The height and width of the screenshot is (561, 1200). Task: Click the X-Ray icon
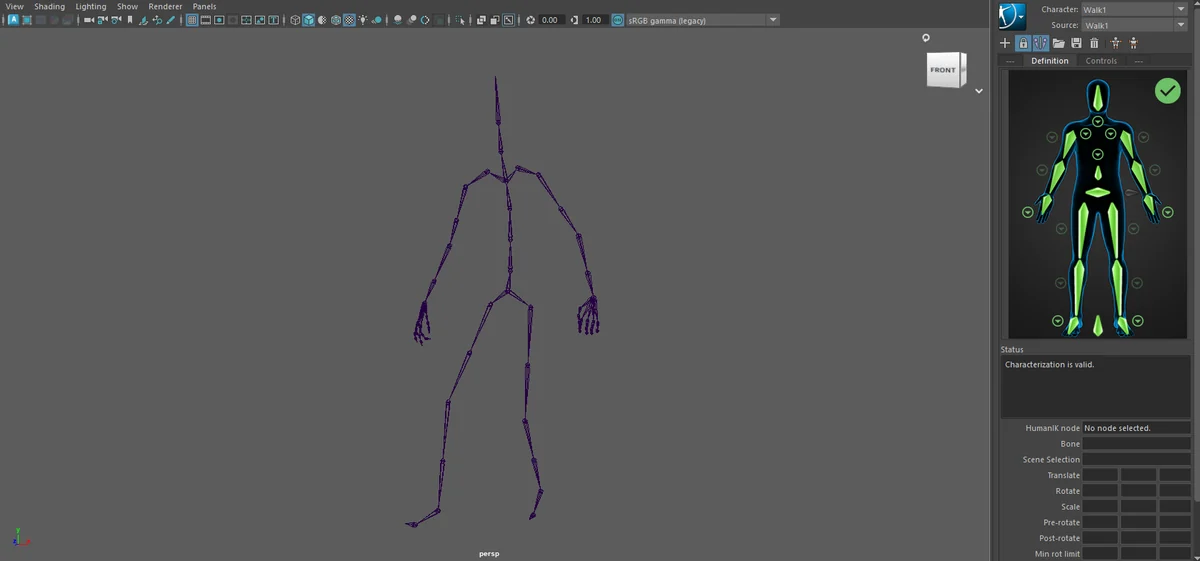pyautogui.click(x=481, y=20)
